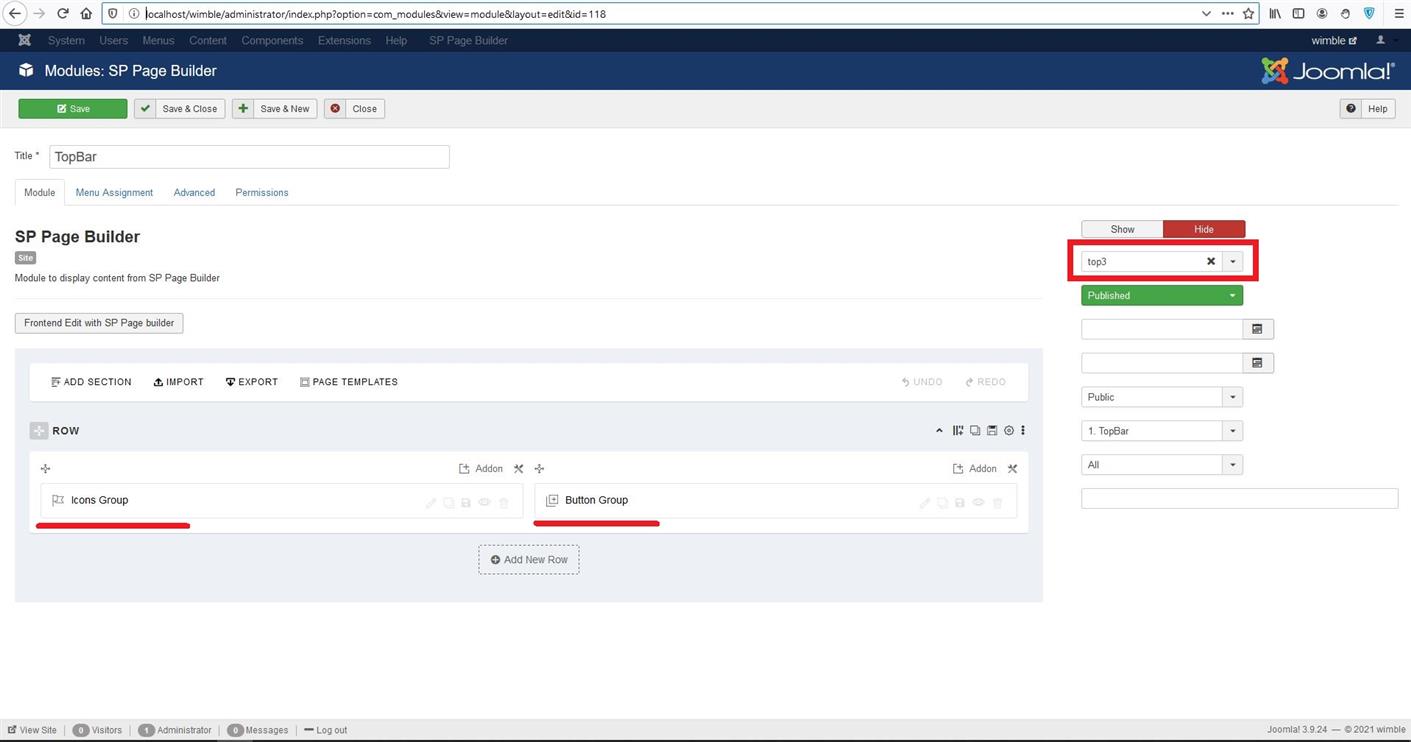
Task: Switch to the Advanced tab
Action: coord(194,193)
